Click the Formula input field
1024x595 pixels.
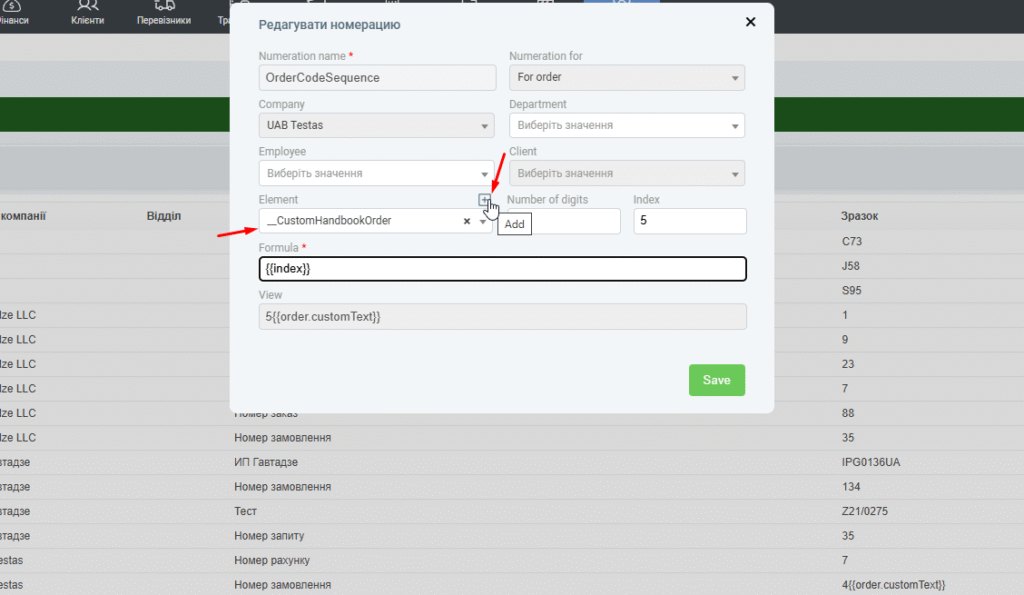click(x=502, y=269)
